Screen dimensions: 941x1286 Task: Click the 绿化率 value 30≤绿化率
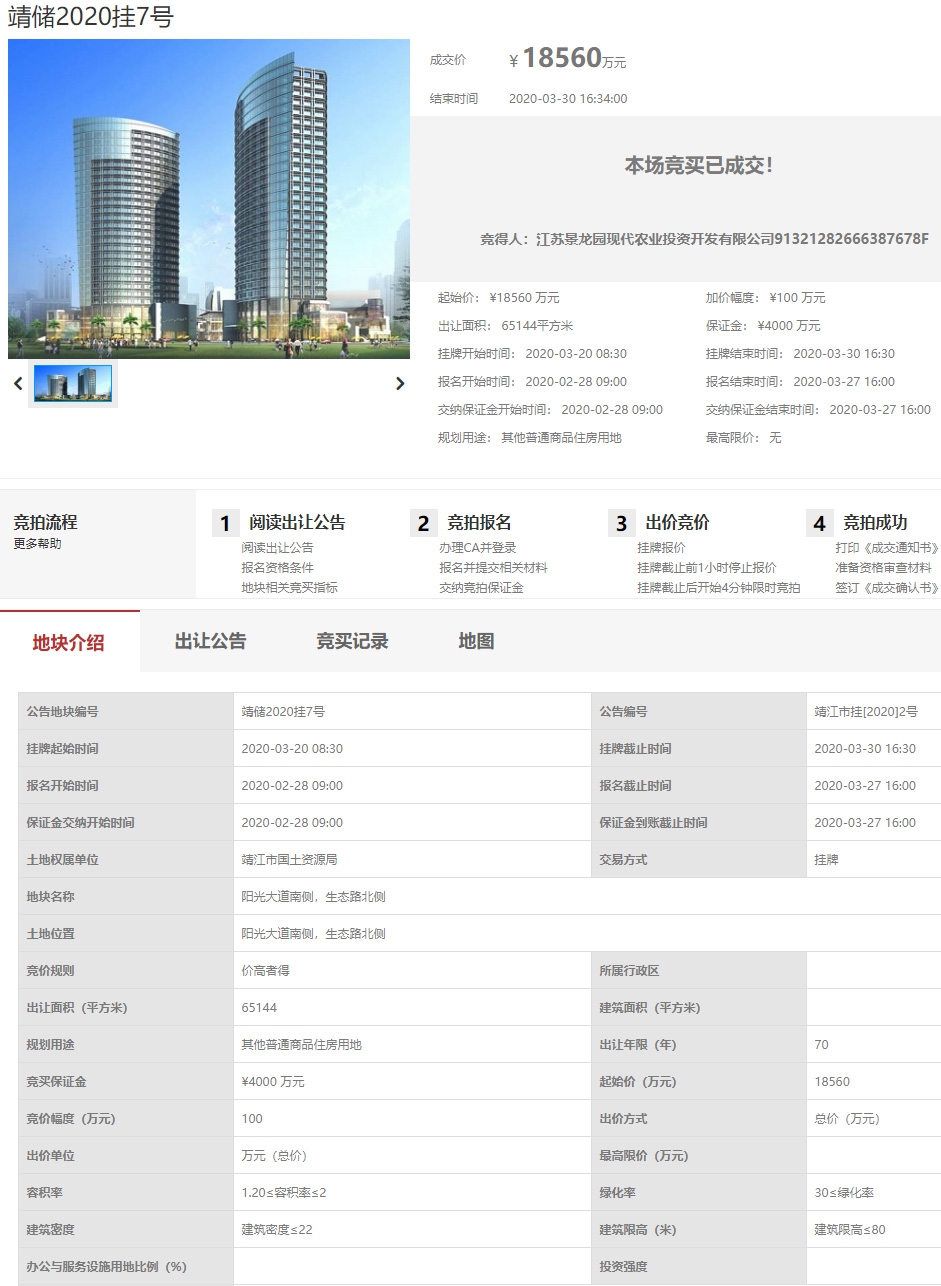point(845,1193)
